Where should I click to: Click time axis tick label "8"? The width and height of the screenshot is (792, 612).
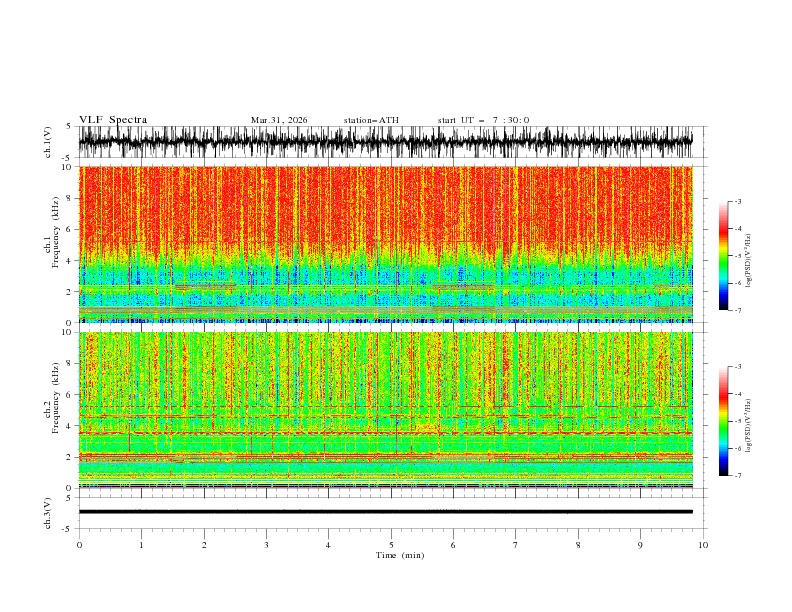(x=578, y=545)
